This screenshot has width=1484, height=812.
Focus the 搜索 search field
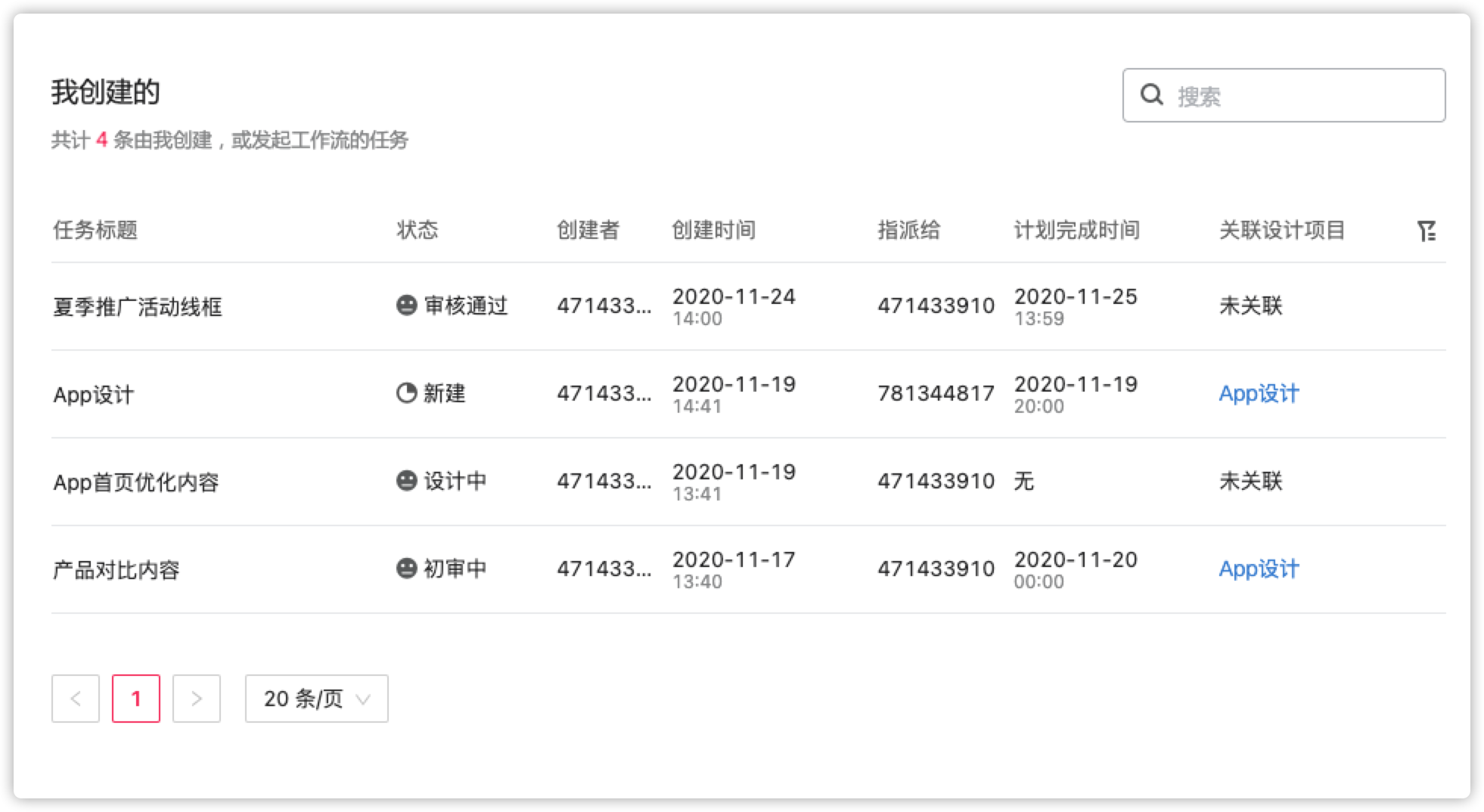tap(1284, 95)
